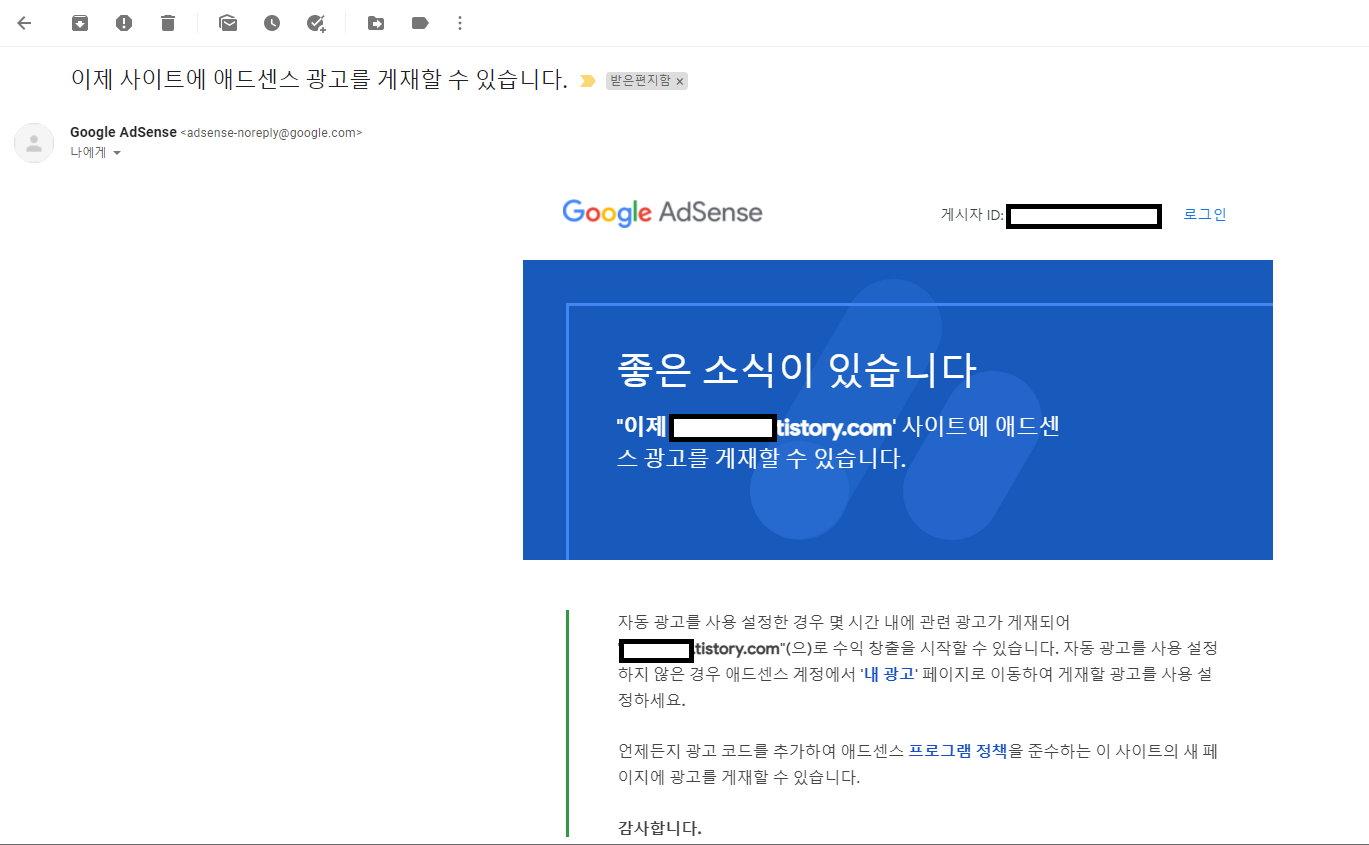Mark the email as unread

[228, 23]
